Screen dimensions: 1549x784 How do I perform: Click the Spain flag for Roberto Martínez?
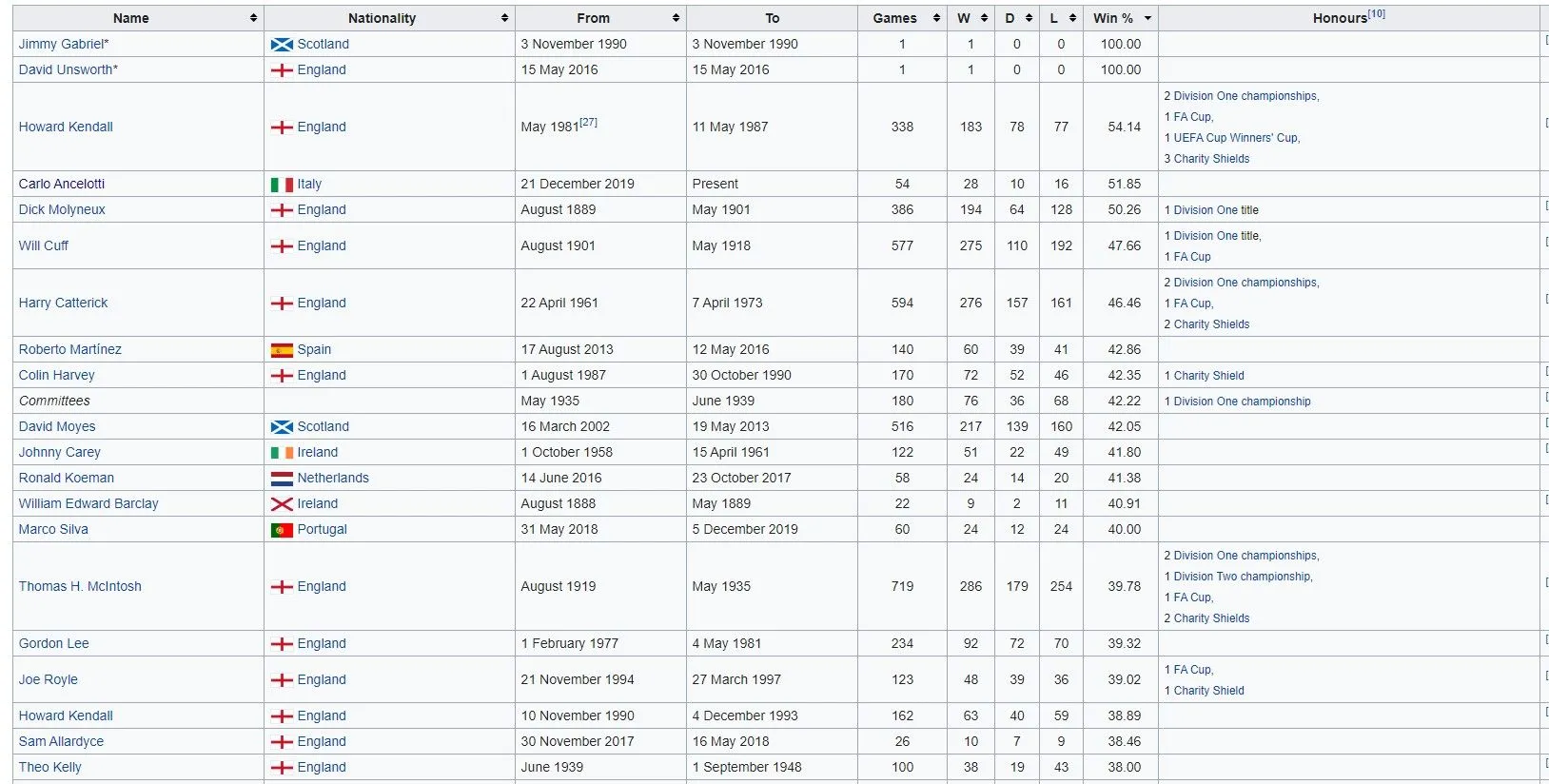pyautogui.click(x=282, y=350)
